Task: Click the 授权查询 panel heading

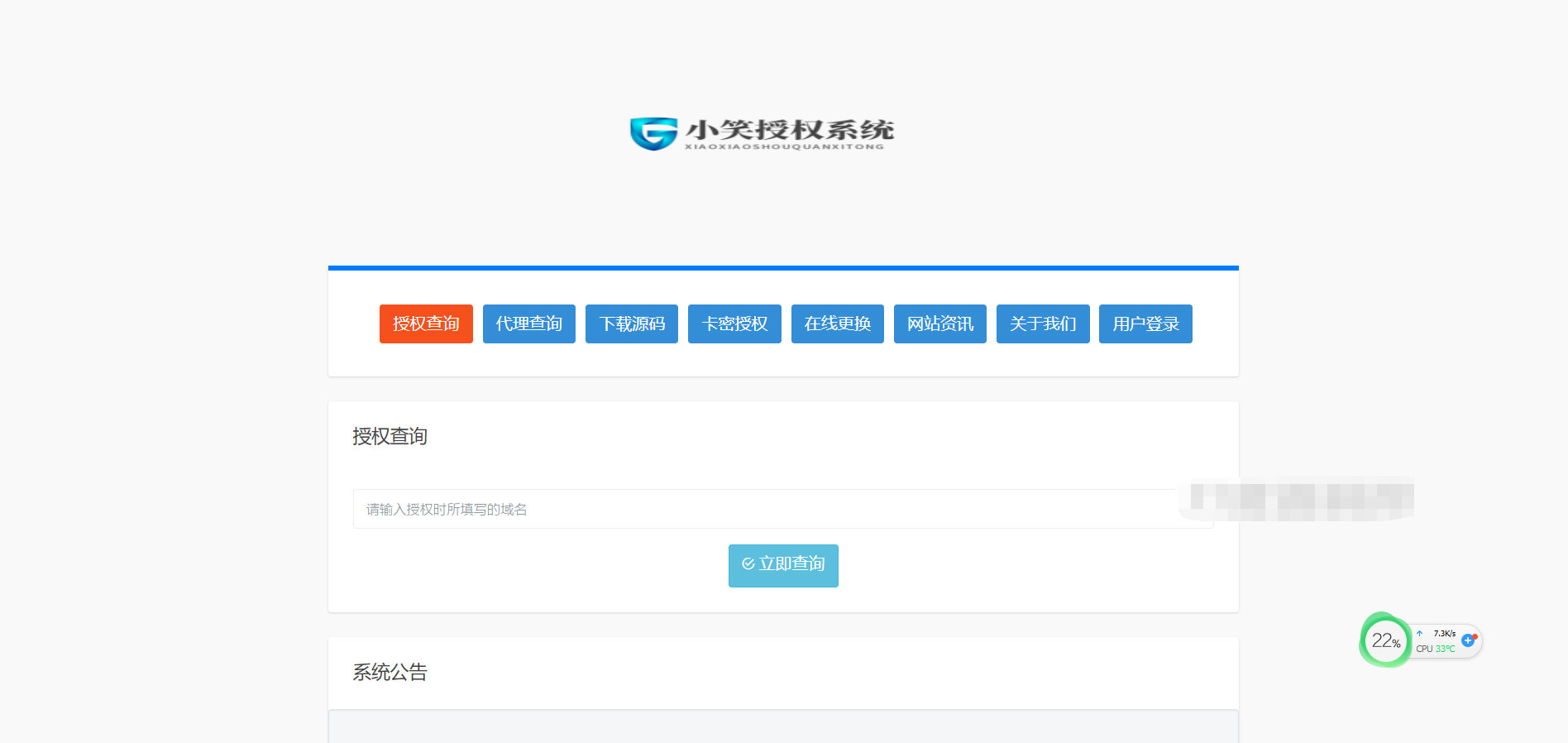Action: (390, 436)
